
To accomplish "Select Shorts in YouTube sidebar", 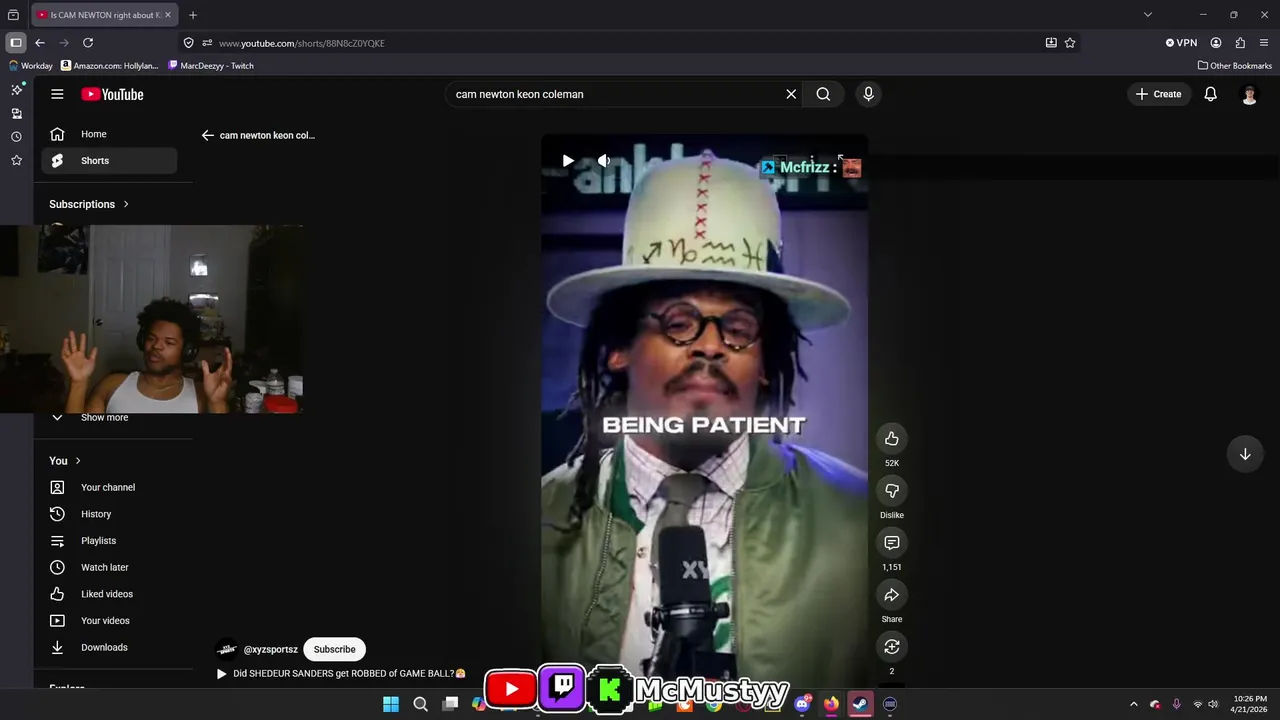I will coord(109,161).
